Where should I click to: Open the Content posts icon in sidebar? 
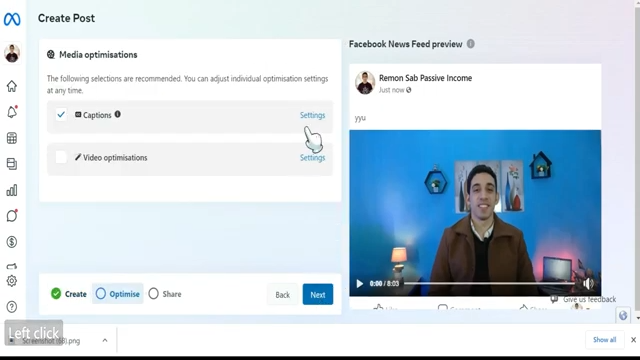click(12, 164)
